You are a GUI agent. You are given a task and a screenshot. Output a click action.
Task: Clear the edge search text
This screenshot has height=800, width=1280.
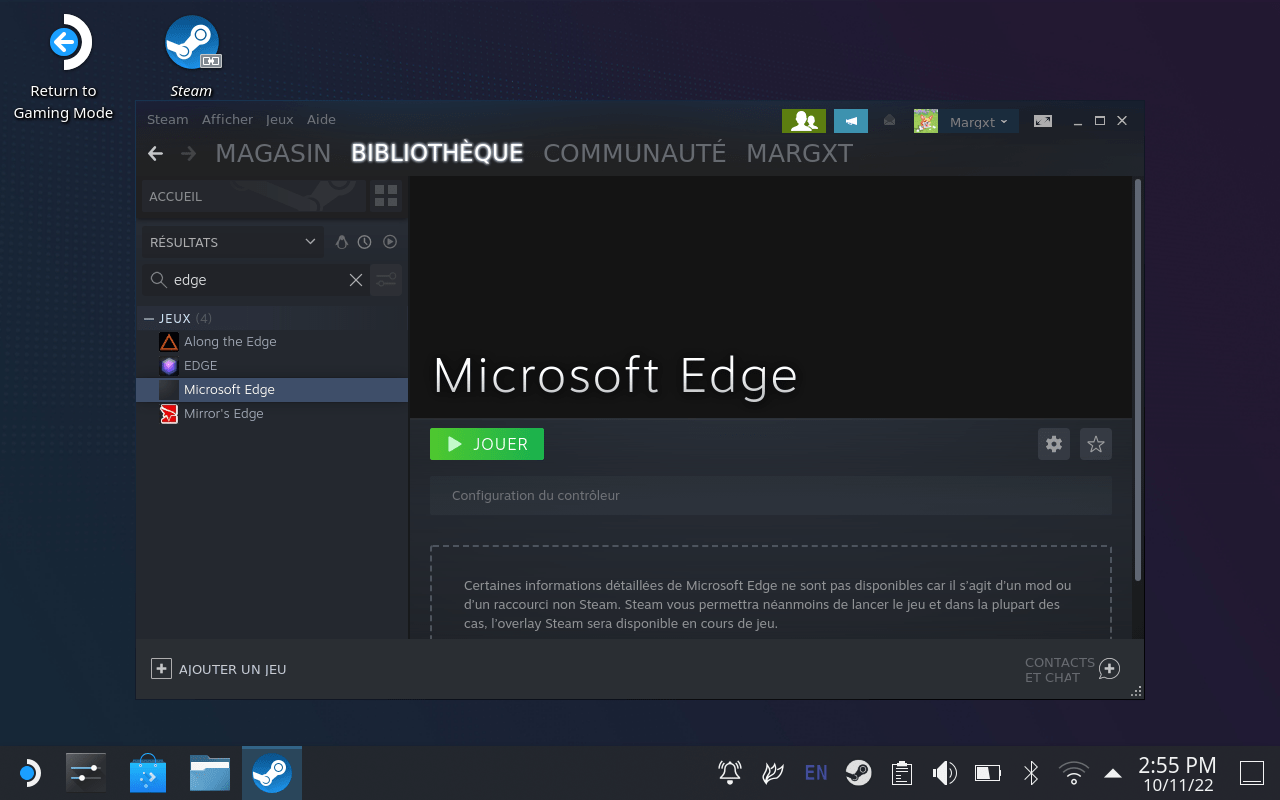coord(355,280)
